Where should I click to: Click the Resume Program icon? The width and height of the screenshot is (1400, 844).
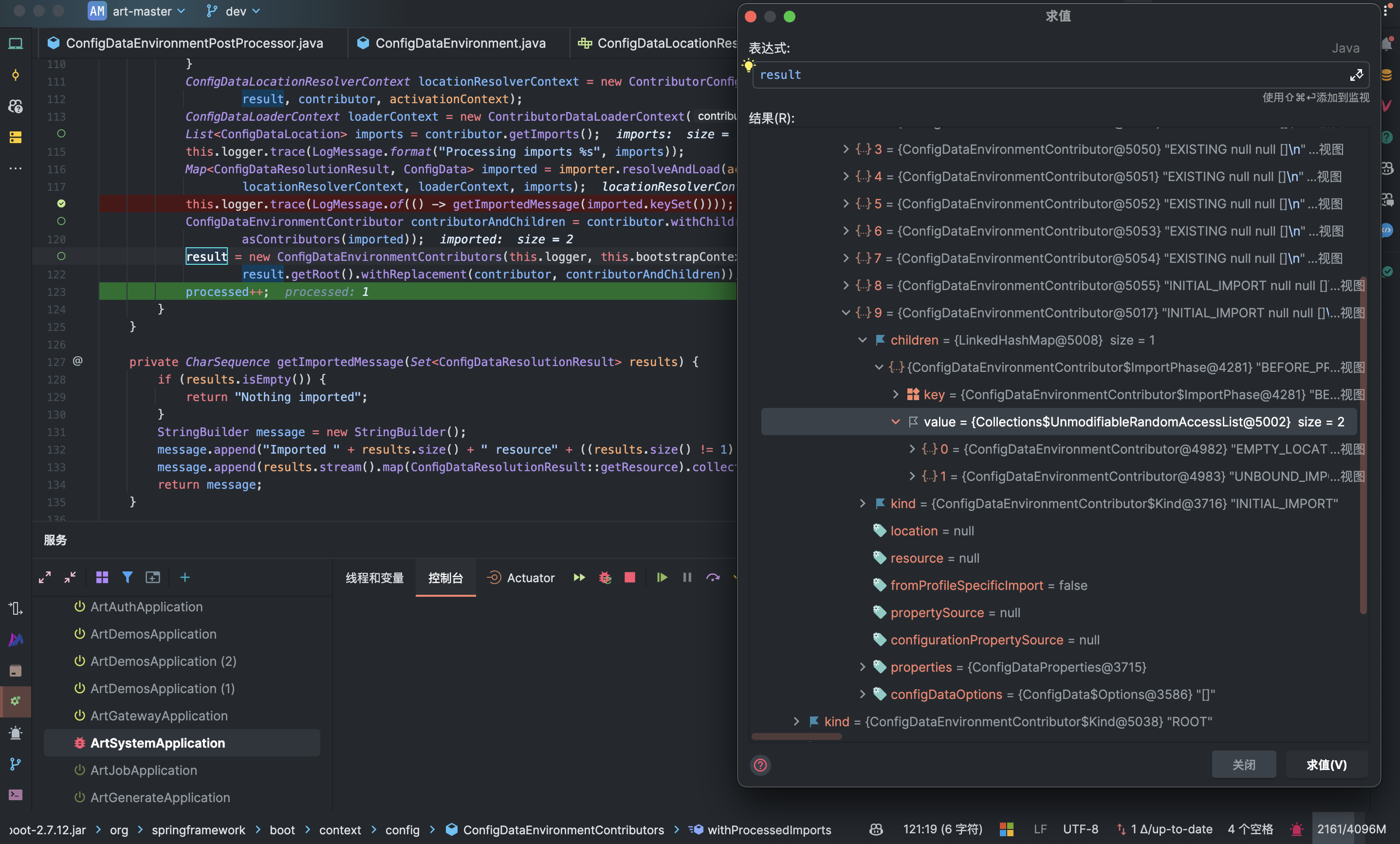[662, 578]
